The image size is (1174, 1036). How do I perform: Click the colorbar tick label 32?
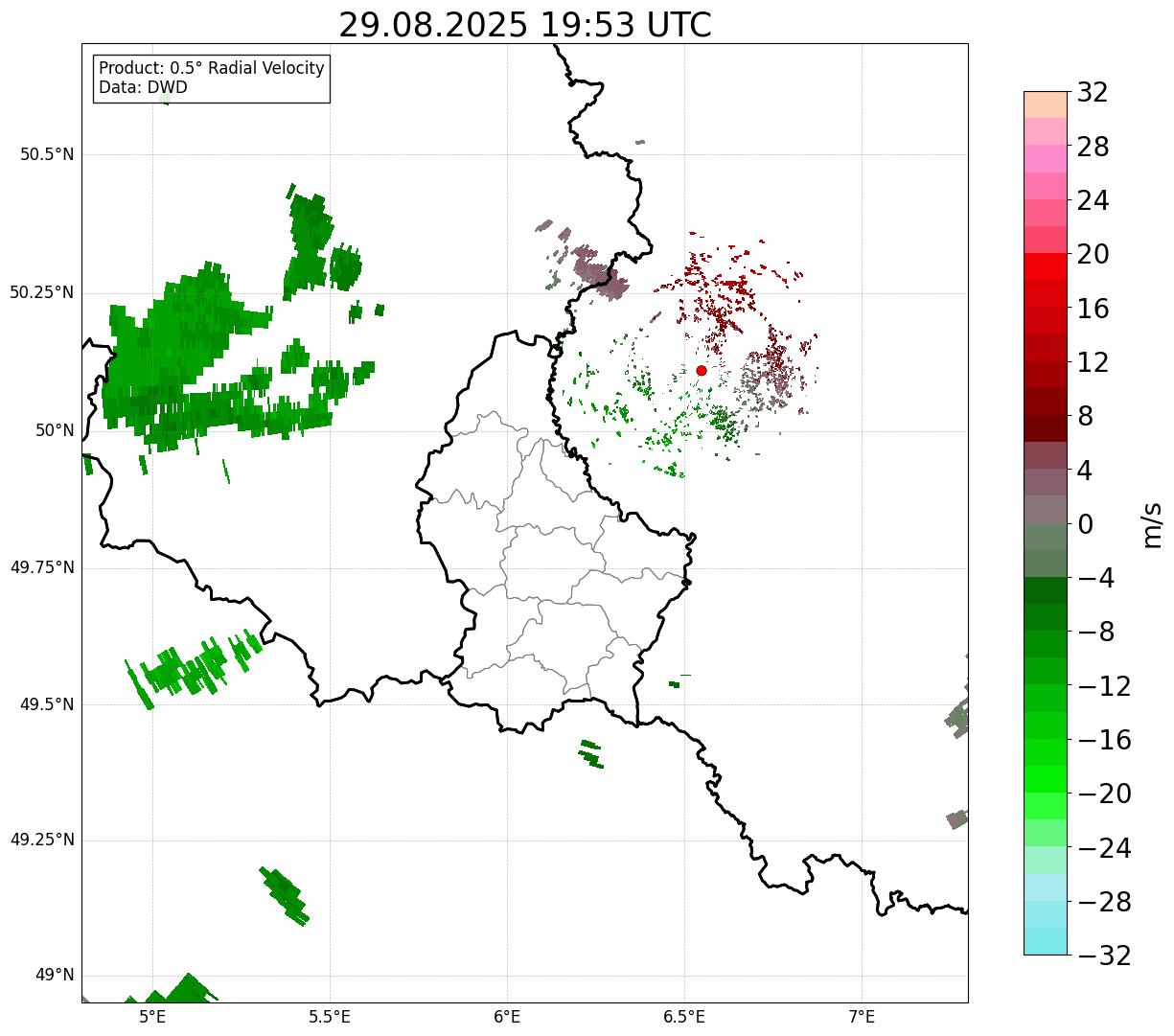point(1093,93)
